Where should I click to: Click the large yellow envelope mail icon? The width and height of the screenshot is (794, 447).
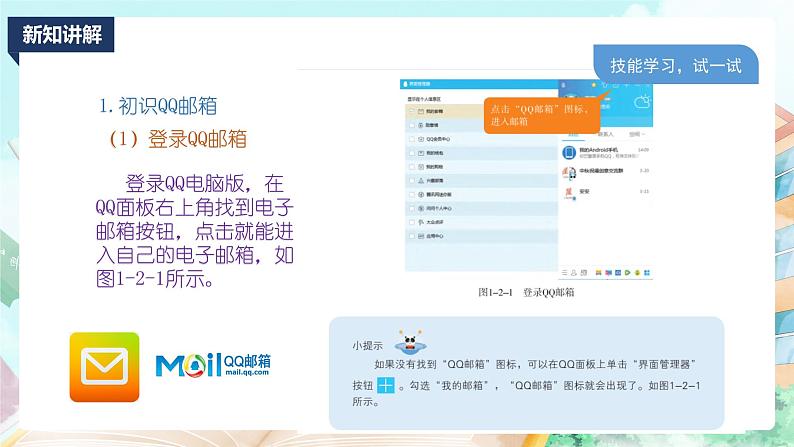[x=104, y=364]
